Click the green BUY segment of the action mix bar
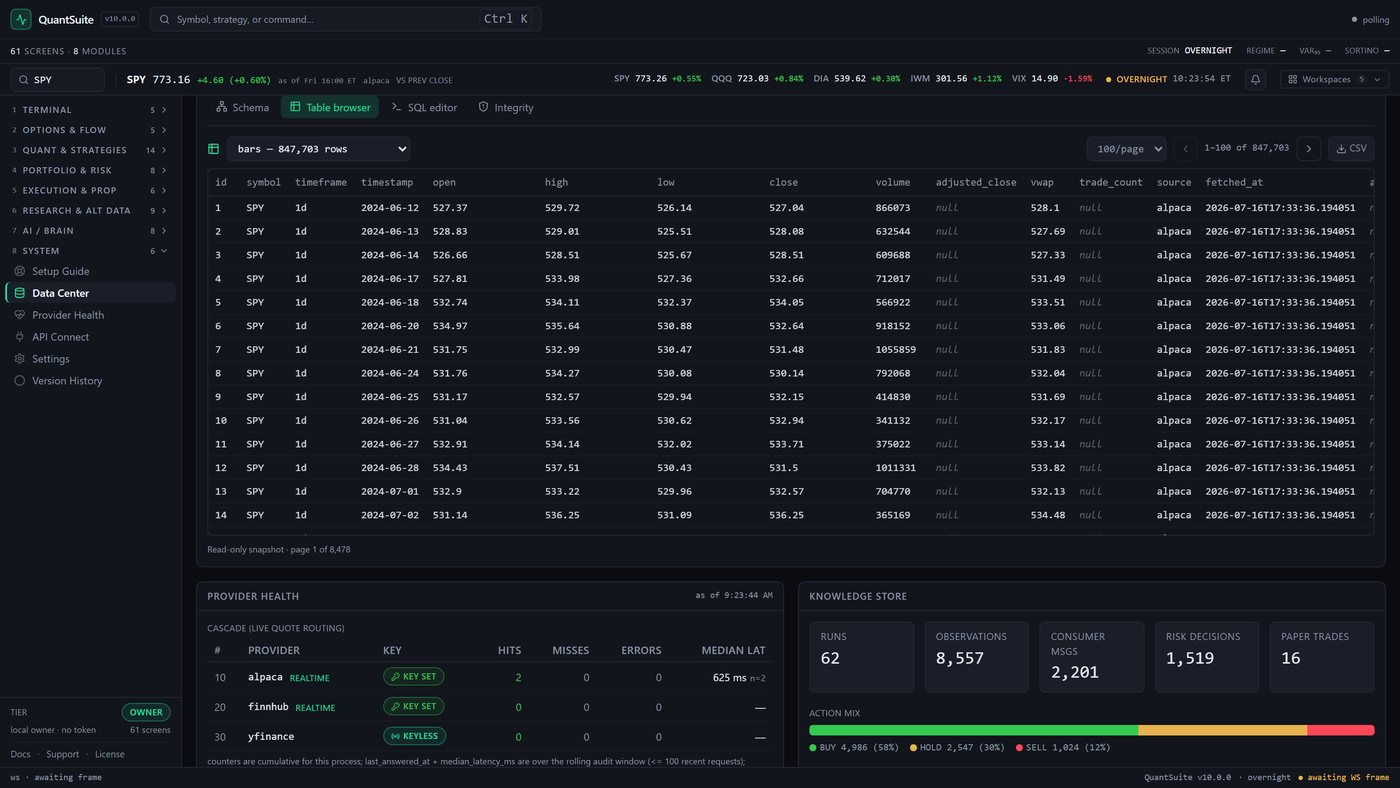 [974, 730]
